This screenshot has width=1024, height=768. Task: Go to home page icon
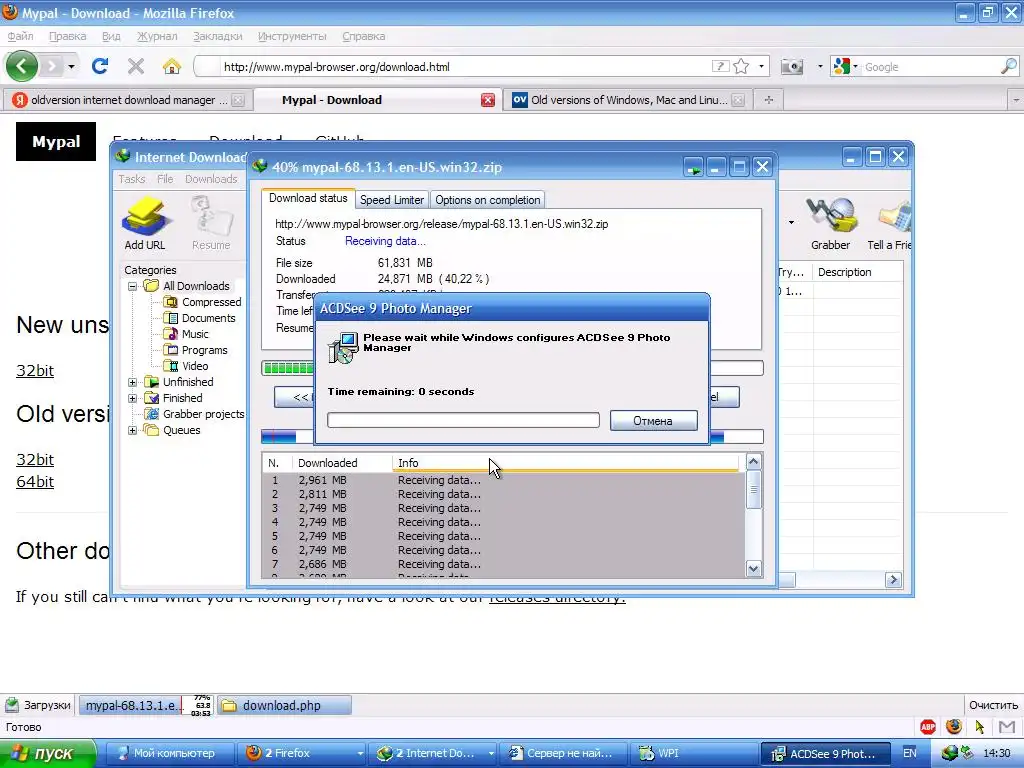click(172, 66)
